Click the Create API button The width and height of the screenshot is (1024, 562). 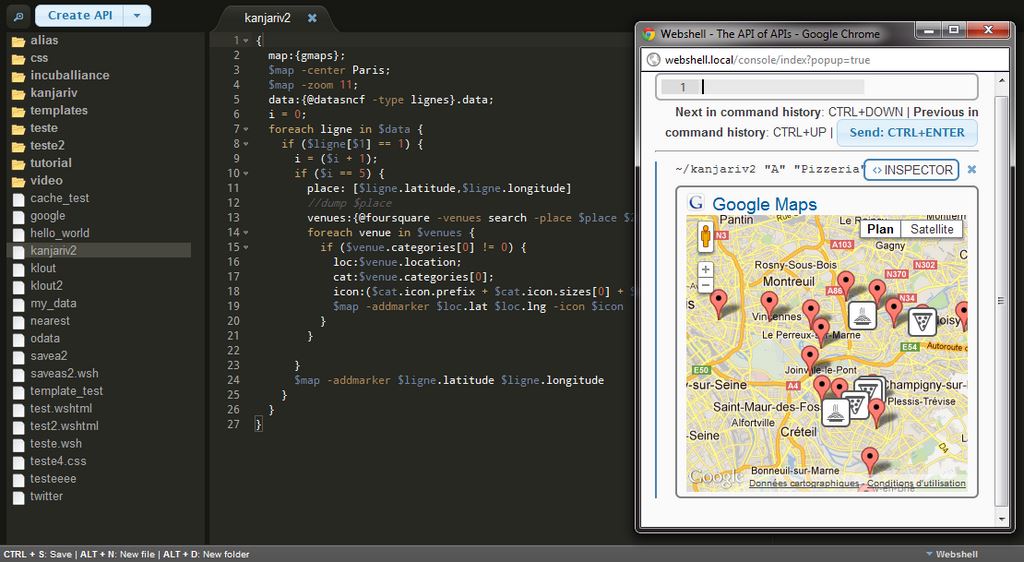(x=80, y=16)
